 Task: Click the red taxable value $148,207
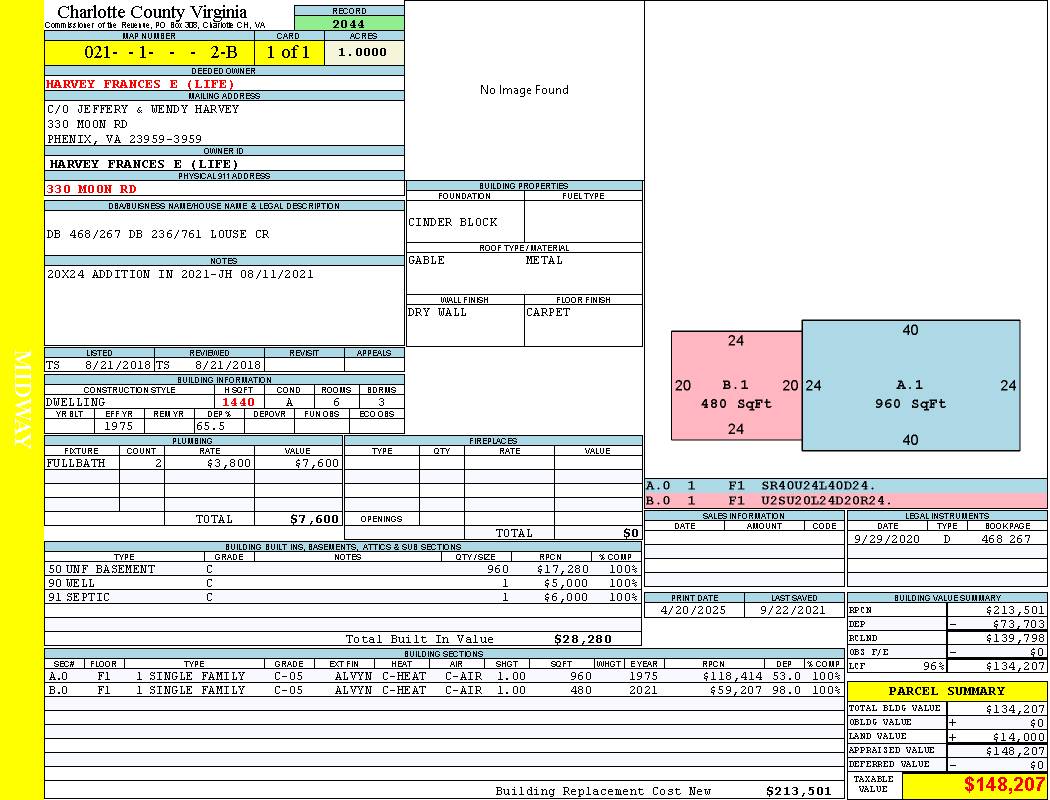tap(1004, 784)
